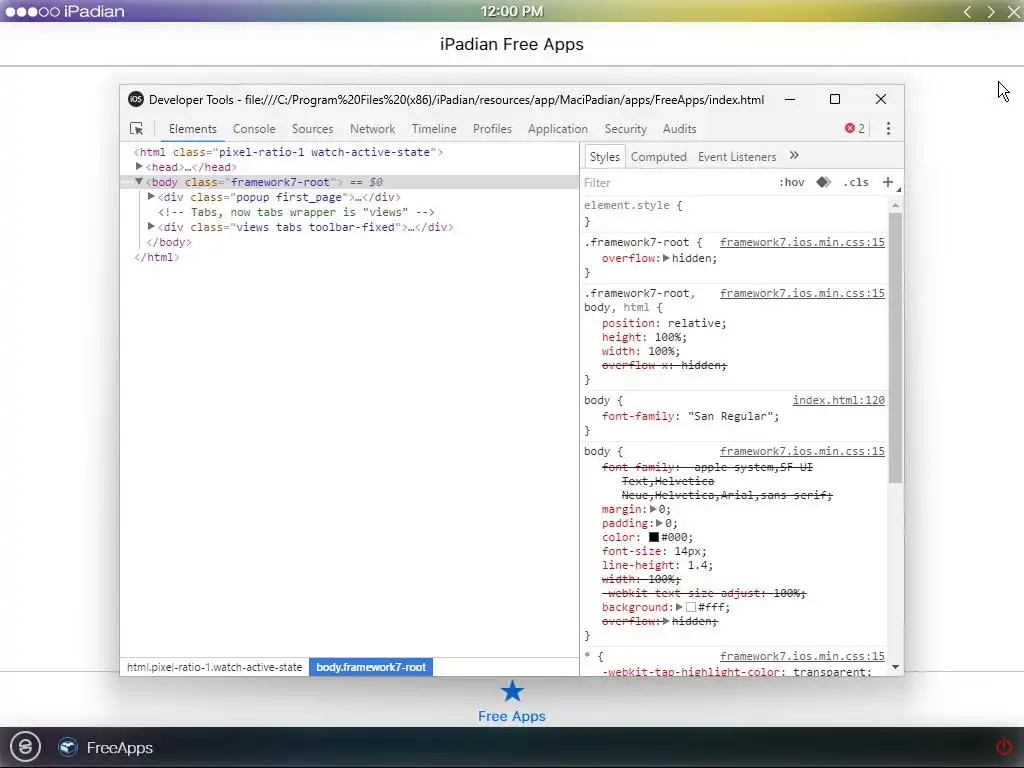Open the Audits tab
1024x768 pixels.
[679, 129]
